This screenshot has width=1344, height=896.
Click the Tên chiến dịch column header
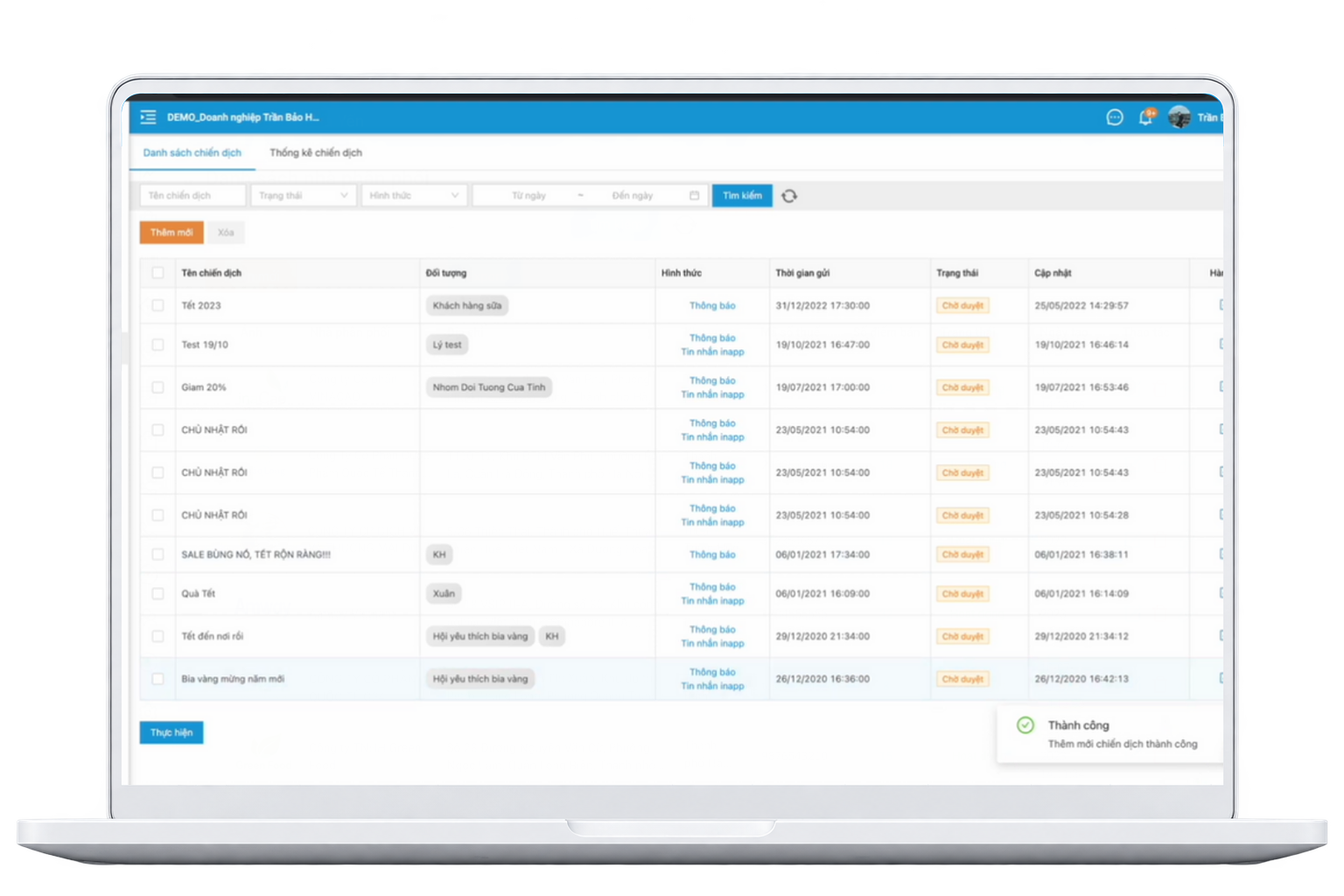tap(211, 273)
